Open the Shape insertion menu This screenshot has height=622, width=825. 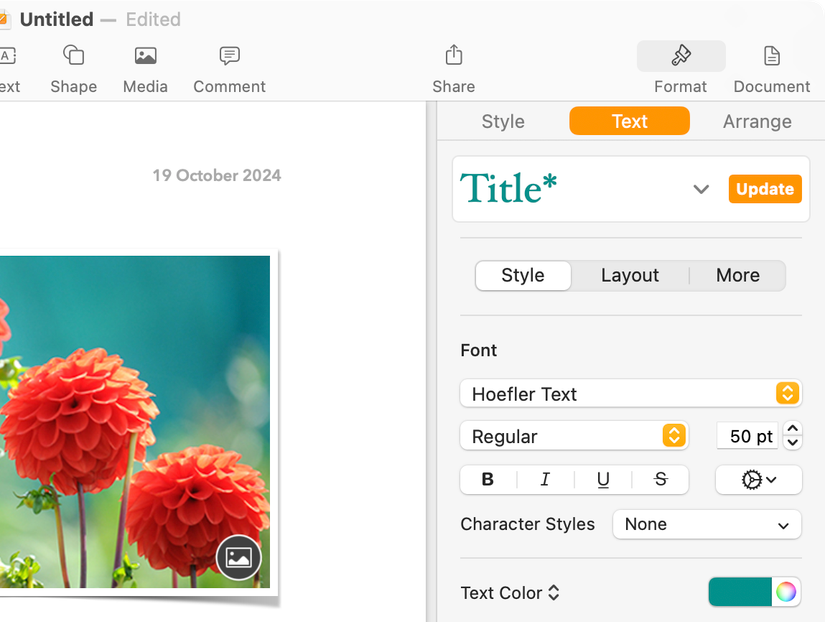coord(73,57)
